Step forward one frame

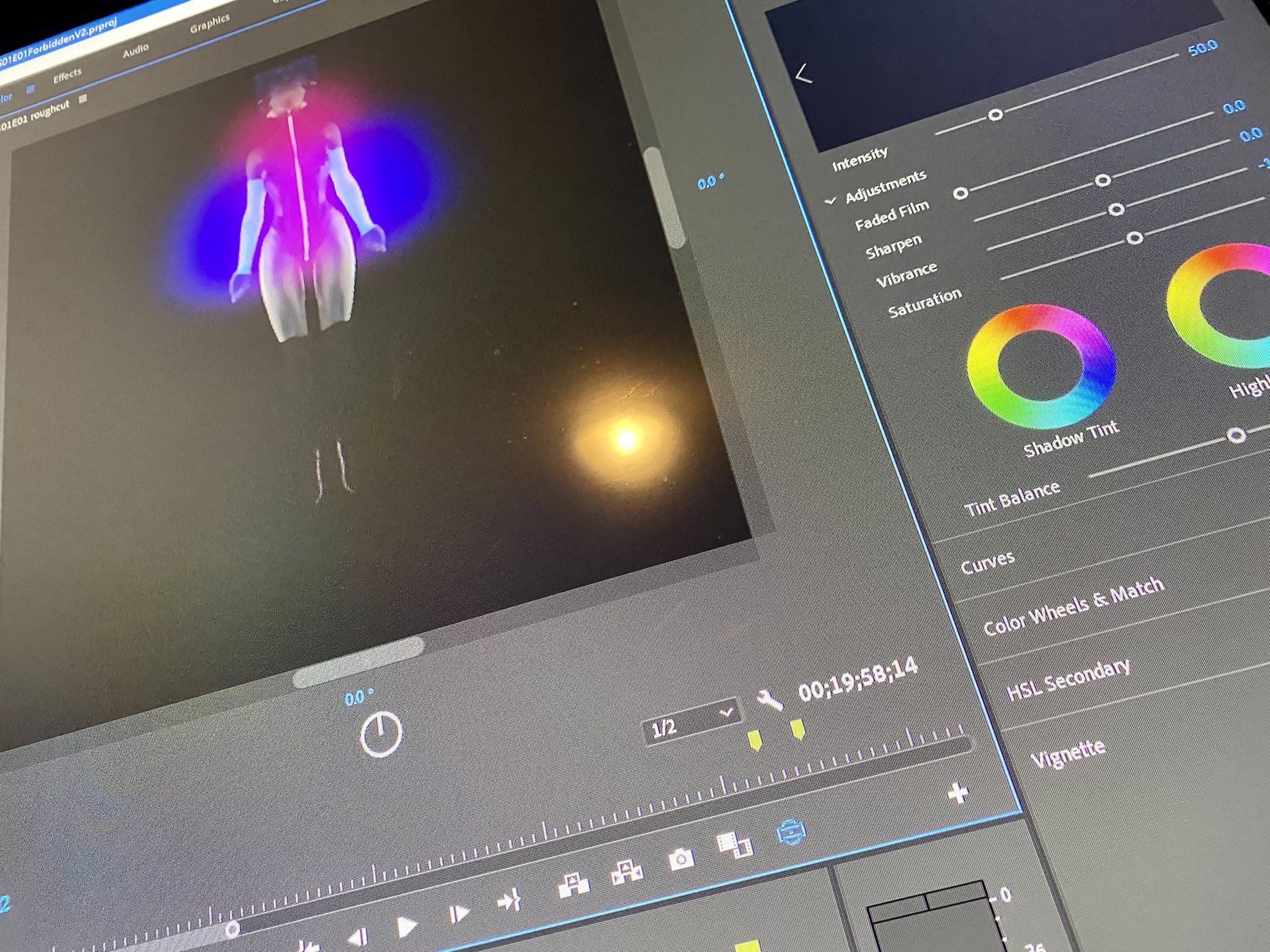458,914
